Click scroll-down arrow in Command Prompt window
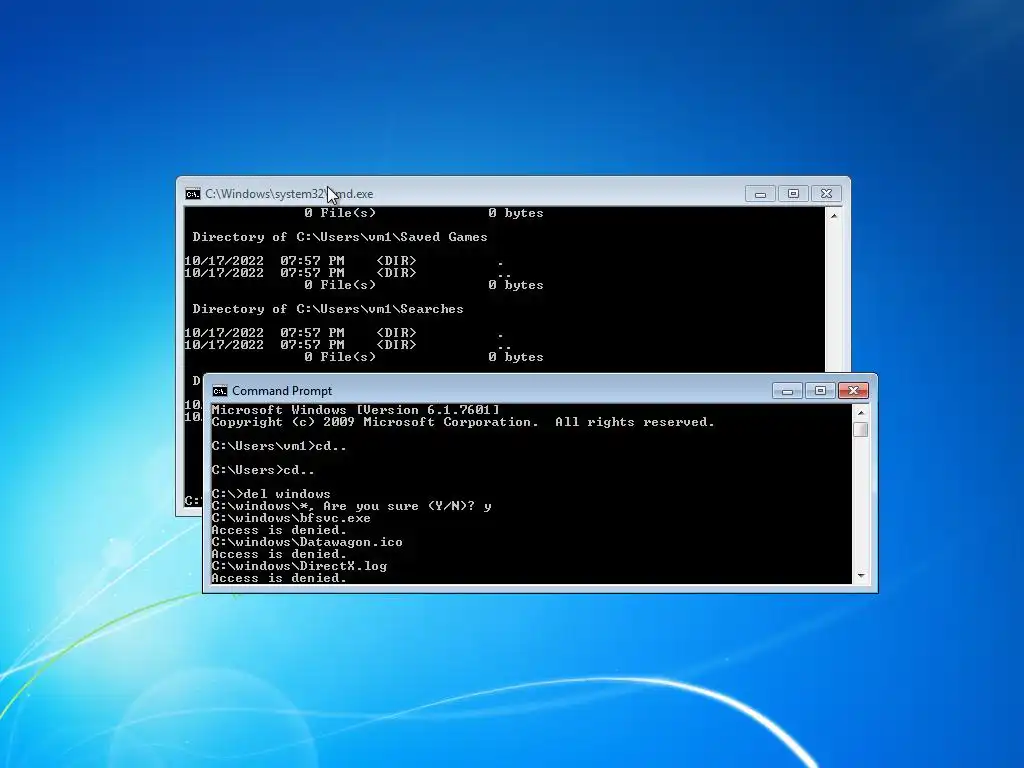The image size is (1024, 768). point(861,576)
